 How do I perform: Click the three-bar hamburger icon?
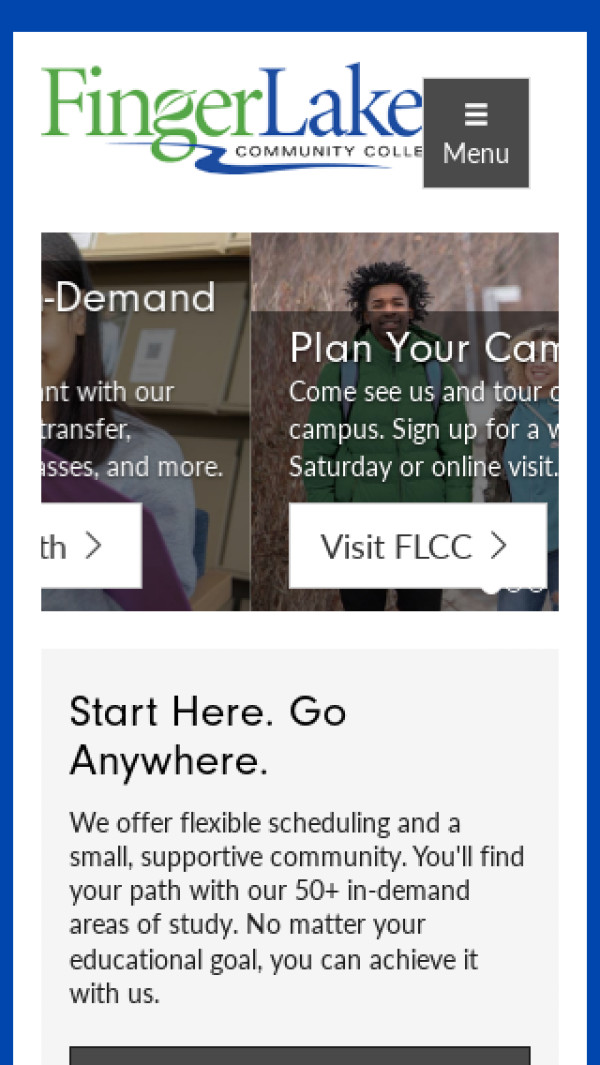pyautogui.click(x=476, y=115)
